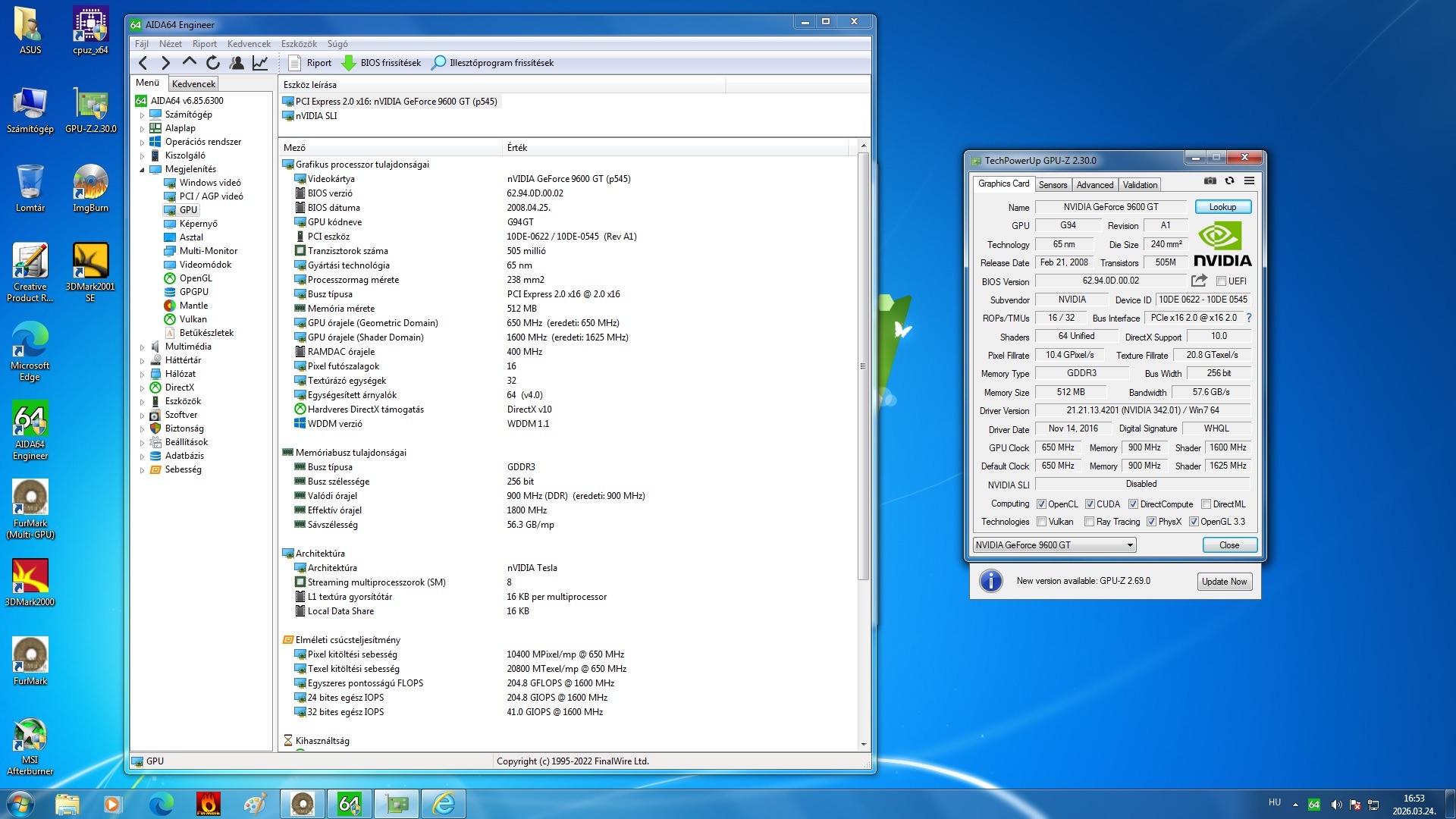Open the graph chart toolbar icon
This screenshot has height=819, width=1456.
[260, 63]
